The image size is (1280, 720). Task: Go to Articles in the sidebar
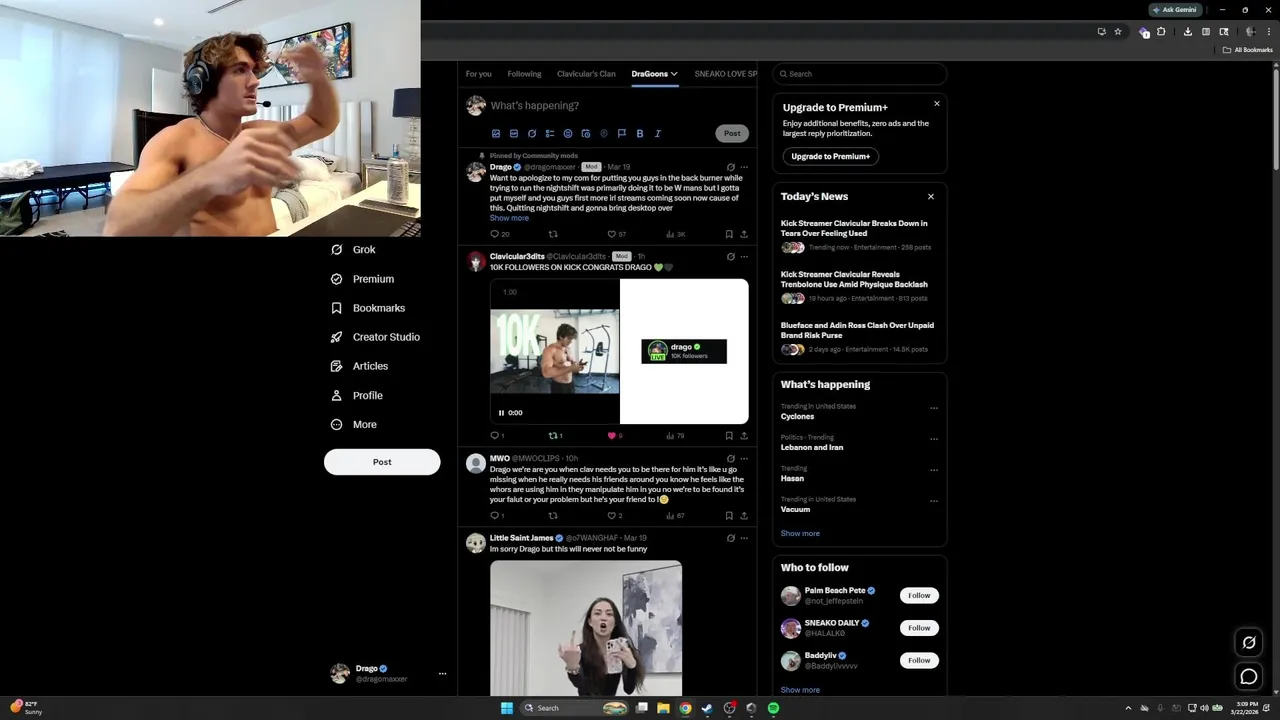pyautogui.click(x=359, y=366)
